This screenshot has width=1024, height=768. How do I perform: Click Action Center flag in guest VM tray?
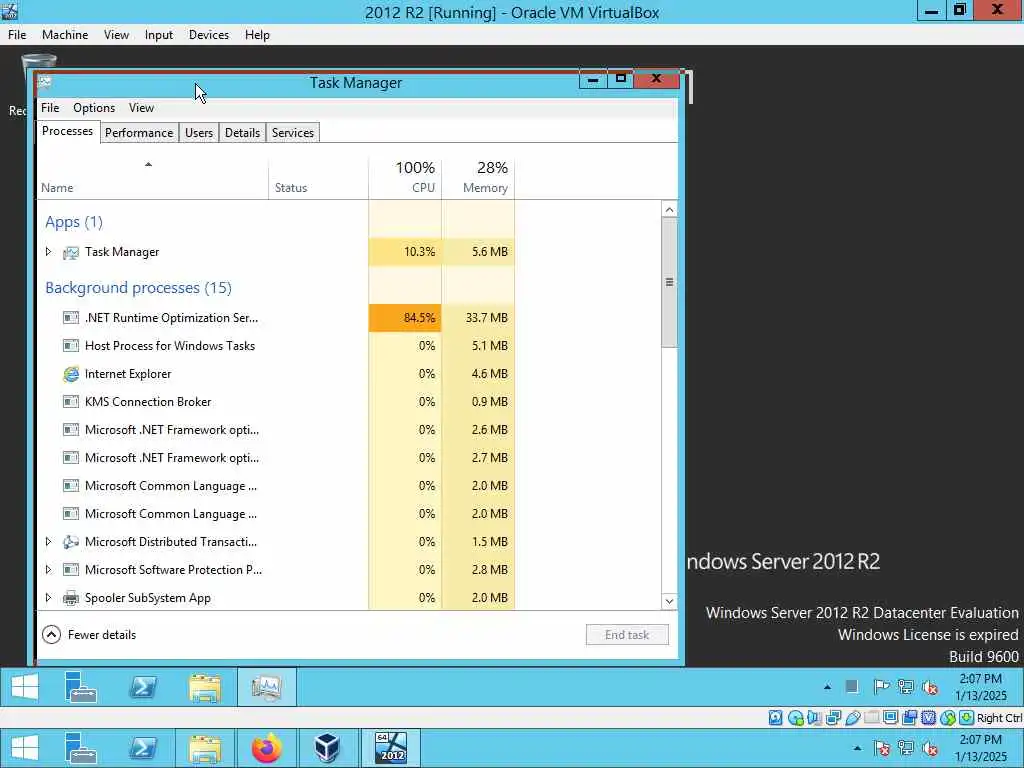[881, 686]
